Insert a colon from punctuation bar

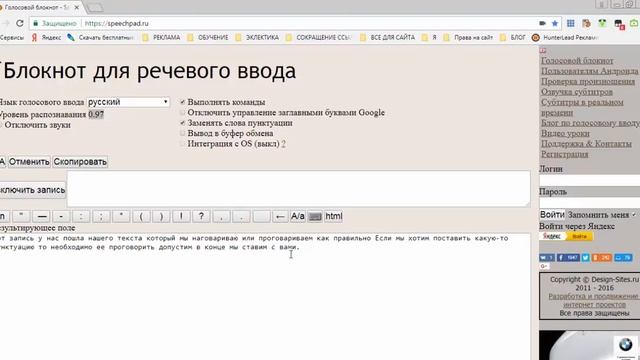click(81, 216)
